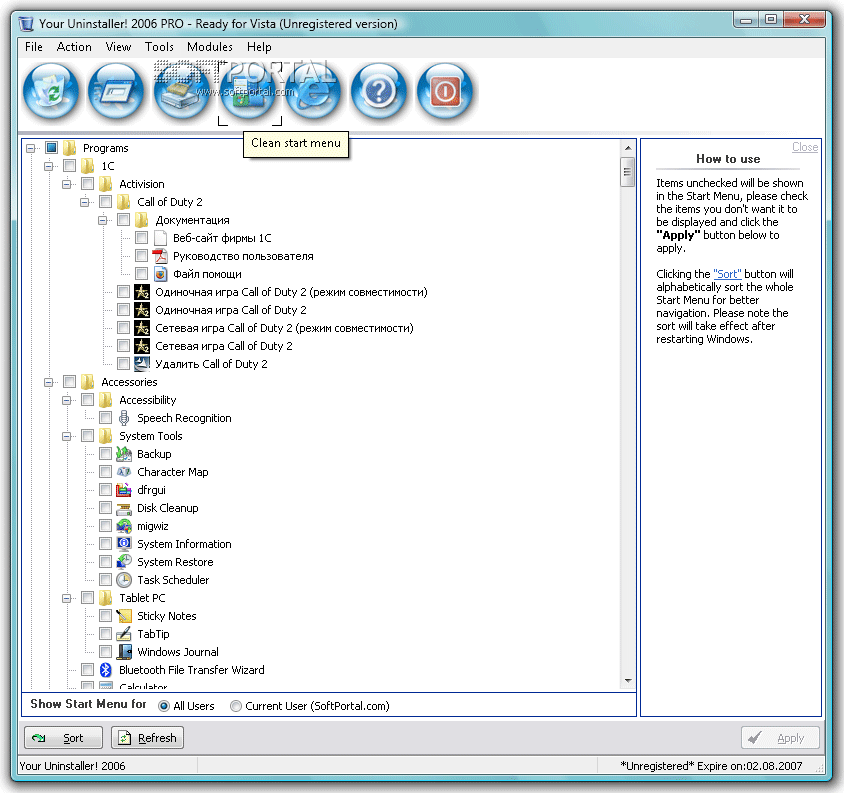Click the Internet Explorer 'e' toolbar icon
Image resolution: width=844 pixels, height=793 pixels.
(313, 91)
